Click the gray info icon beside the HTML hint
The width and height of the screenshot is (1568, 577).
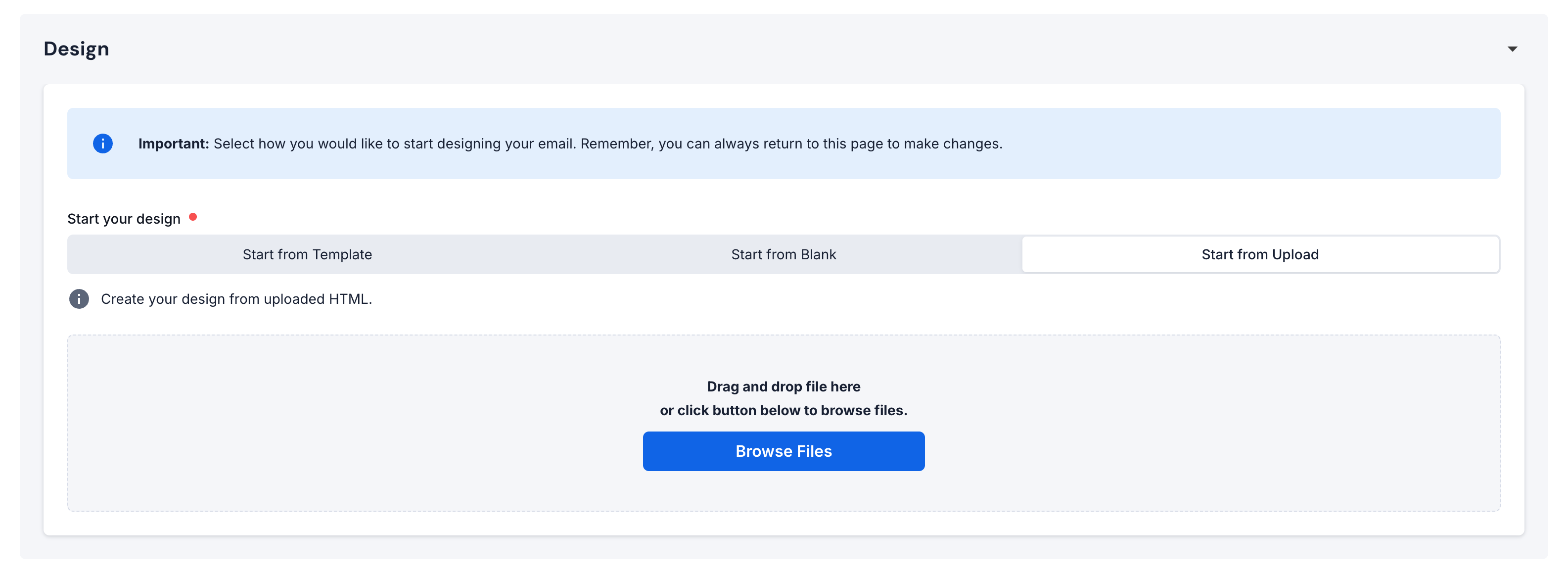(79, 299)
